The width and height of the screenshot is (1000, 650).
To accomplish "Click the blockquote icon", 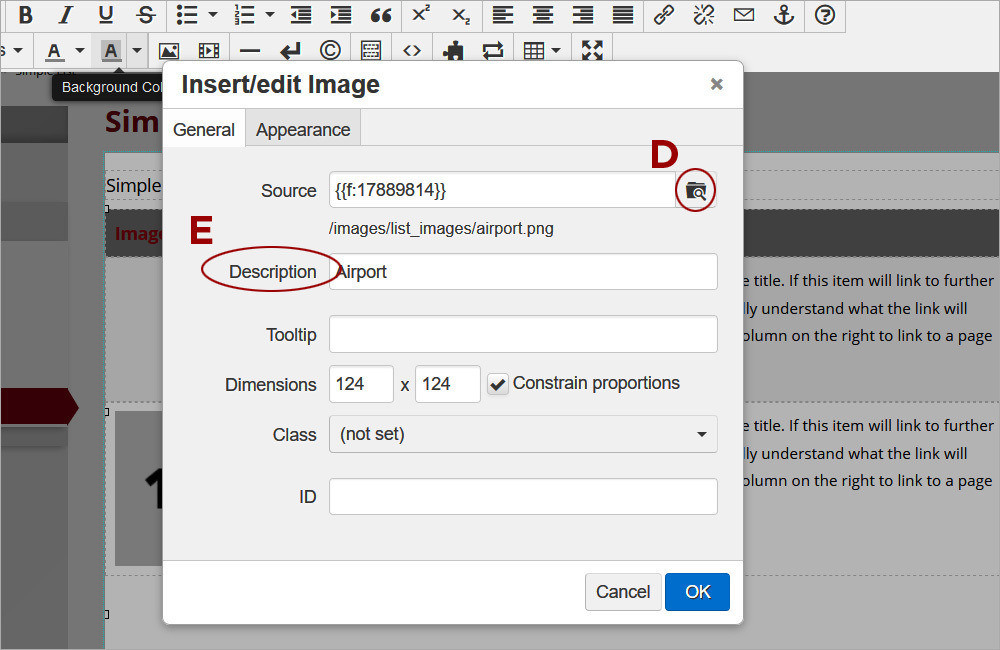I will coord(380,15).
